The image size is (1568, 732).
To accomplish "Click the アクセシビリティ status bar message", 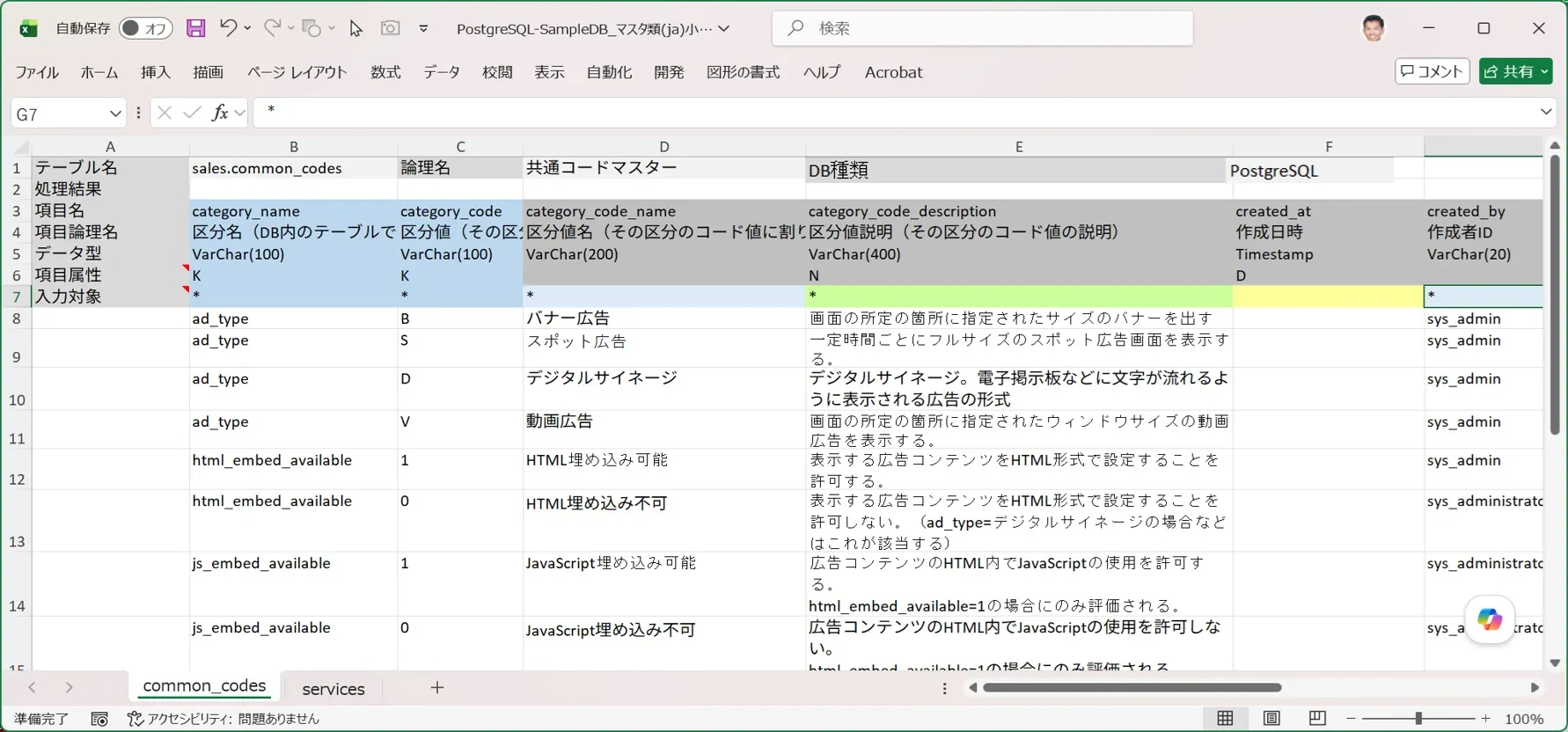I will [x=223, y=719].
